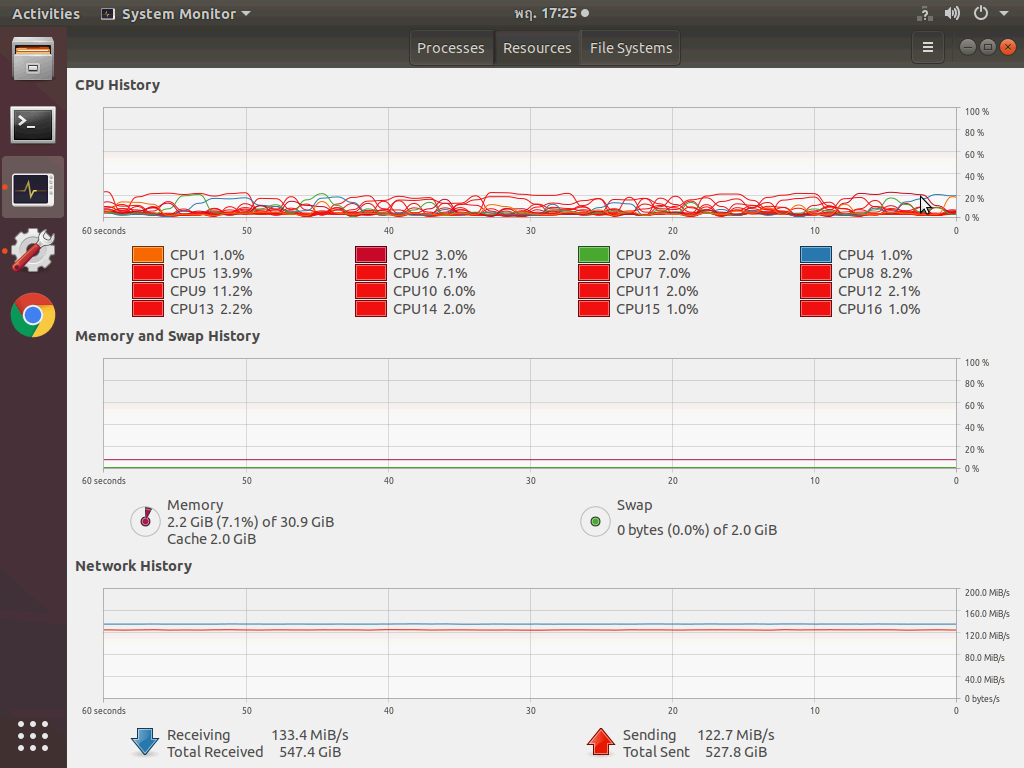Screen dimensions: 1024x768
Task: Pick the CPU7 color swatch
Action: (594, 273)
